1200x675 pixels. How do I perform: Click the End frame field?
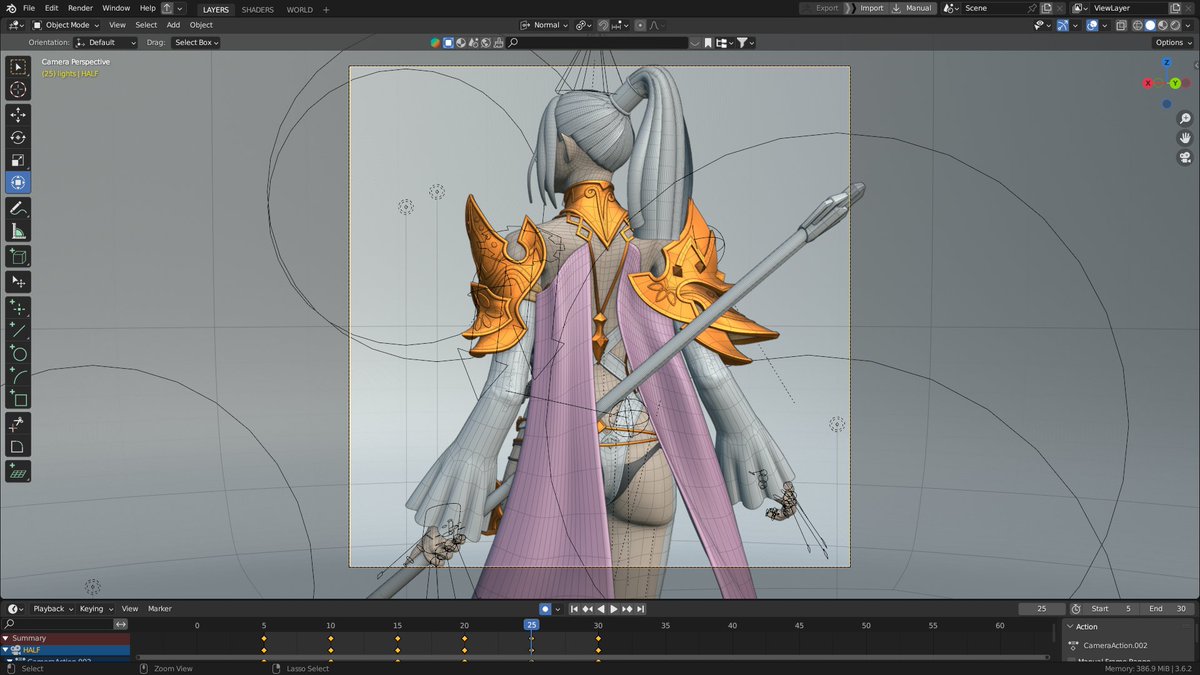[1169, 608]
